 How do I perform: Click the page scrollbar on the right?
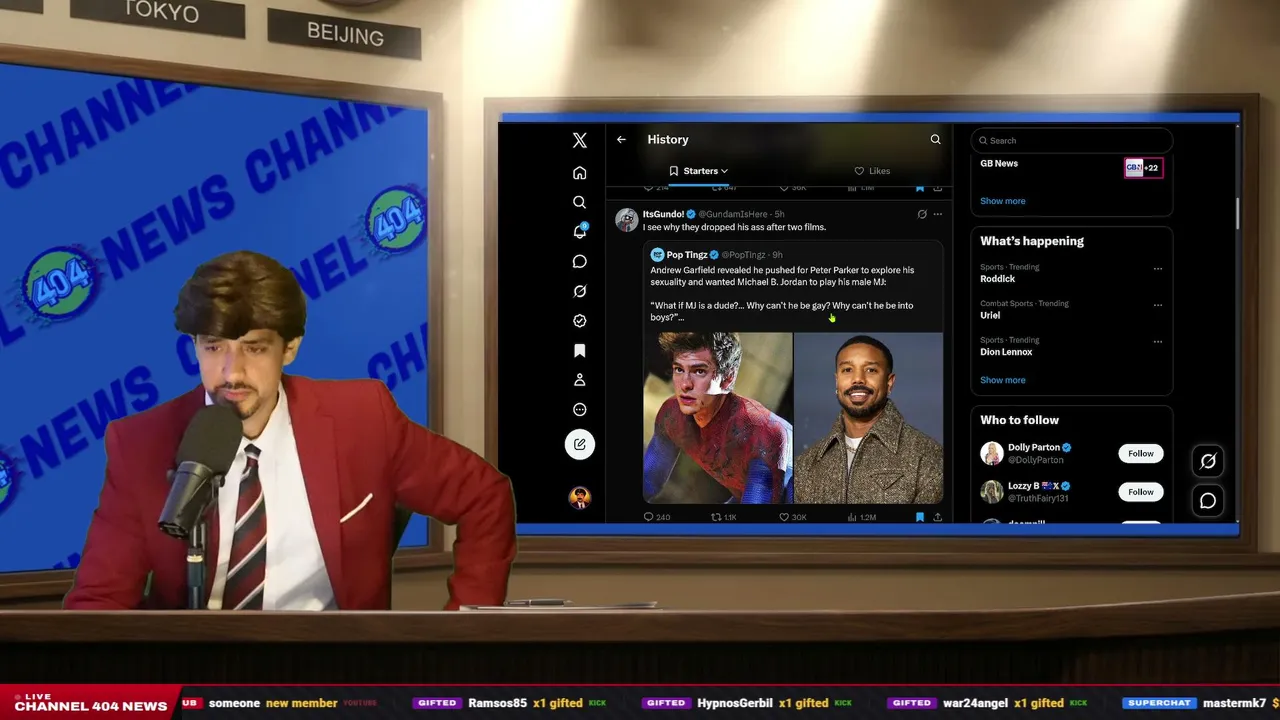pyautogui.click(x=1237, y=212)
